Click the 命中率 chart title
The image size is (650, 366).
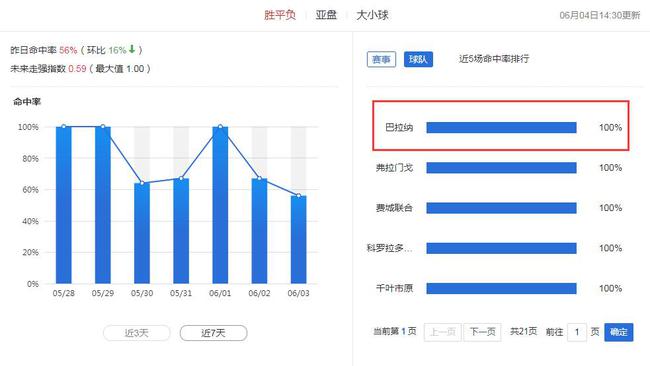(x=27, y=102)
